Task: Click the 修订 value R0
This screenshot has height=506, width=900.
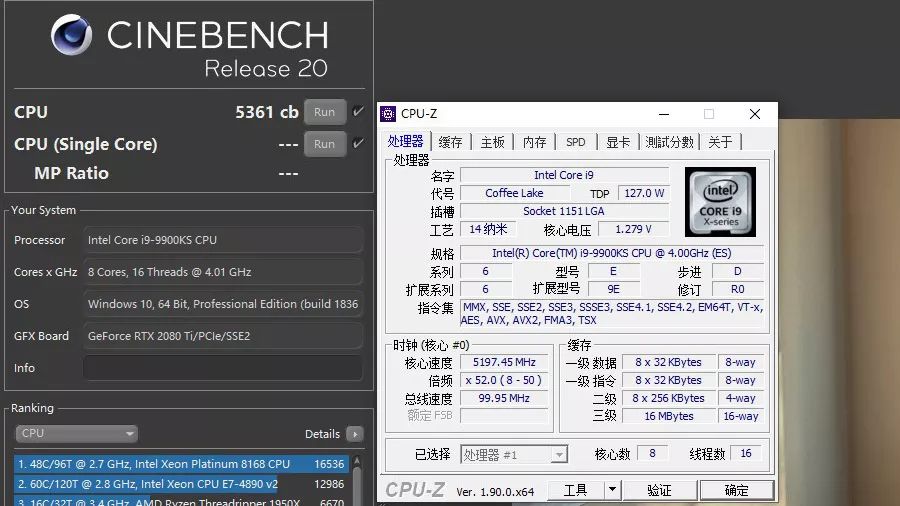Action: click(738, 289)
